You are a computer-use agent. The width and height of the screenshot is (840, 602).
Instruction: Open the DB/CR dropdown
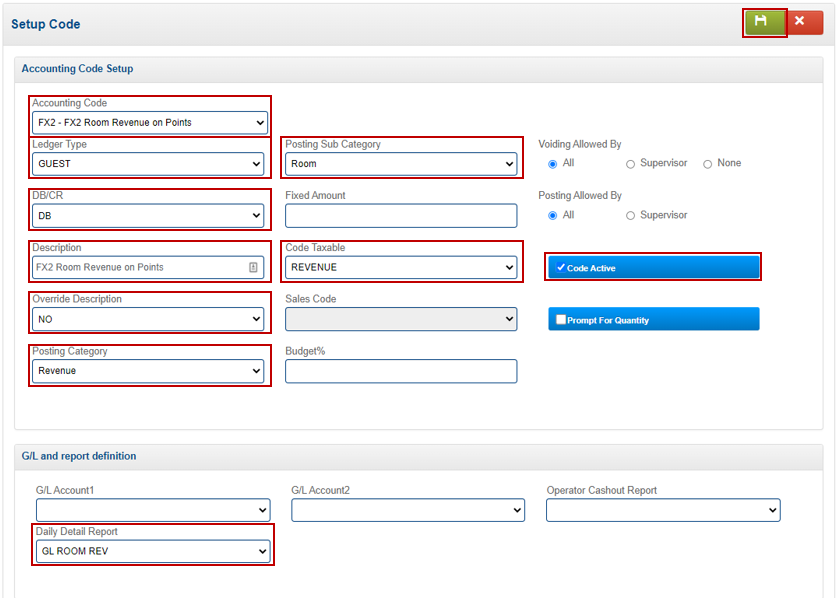(149, 216)
